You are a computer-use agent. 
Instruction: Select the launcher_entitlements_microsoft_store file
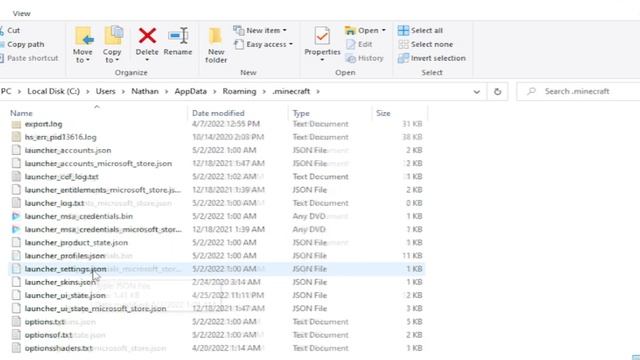(102, 190)
